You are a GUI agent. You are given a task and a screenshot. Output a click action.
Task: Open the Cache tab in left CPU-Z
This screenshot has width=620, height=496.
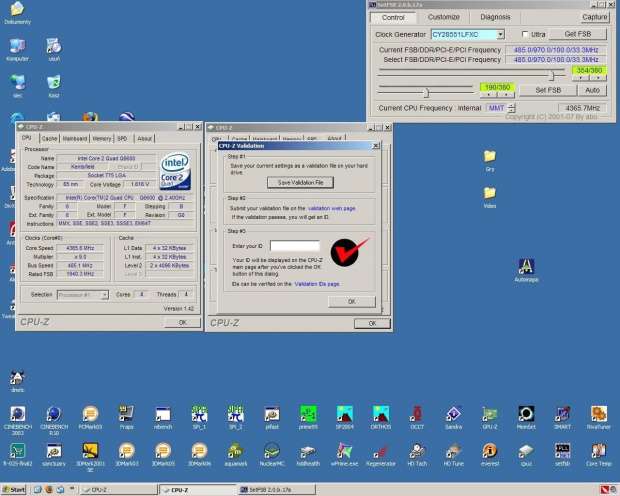[x=49, y=138]
